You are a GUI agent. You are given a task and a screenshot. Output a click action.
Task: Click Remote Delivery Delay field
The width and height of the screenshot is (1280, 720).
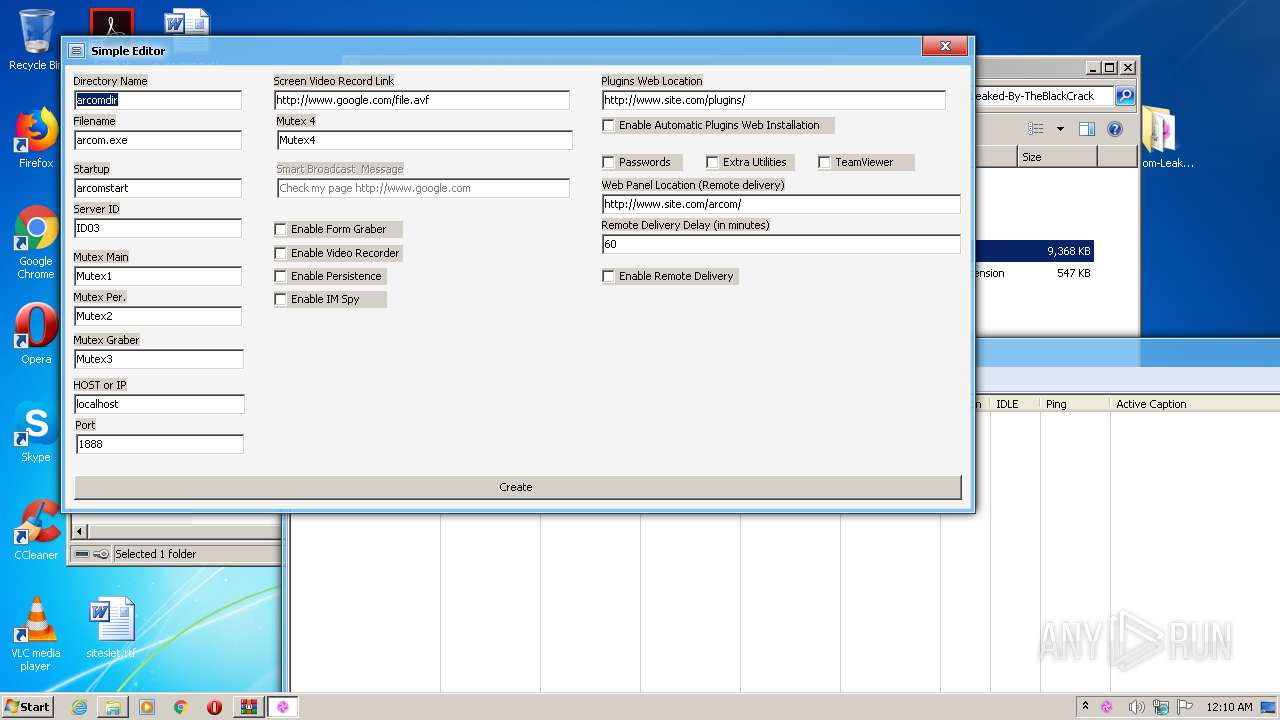click(781, 244)
